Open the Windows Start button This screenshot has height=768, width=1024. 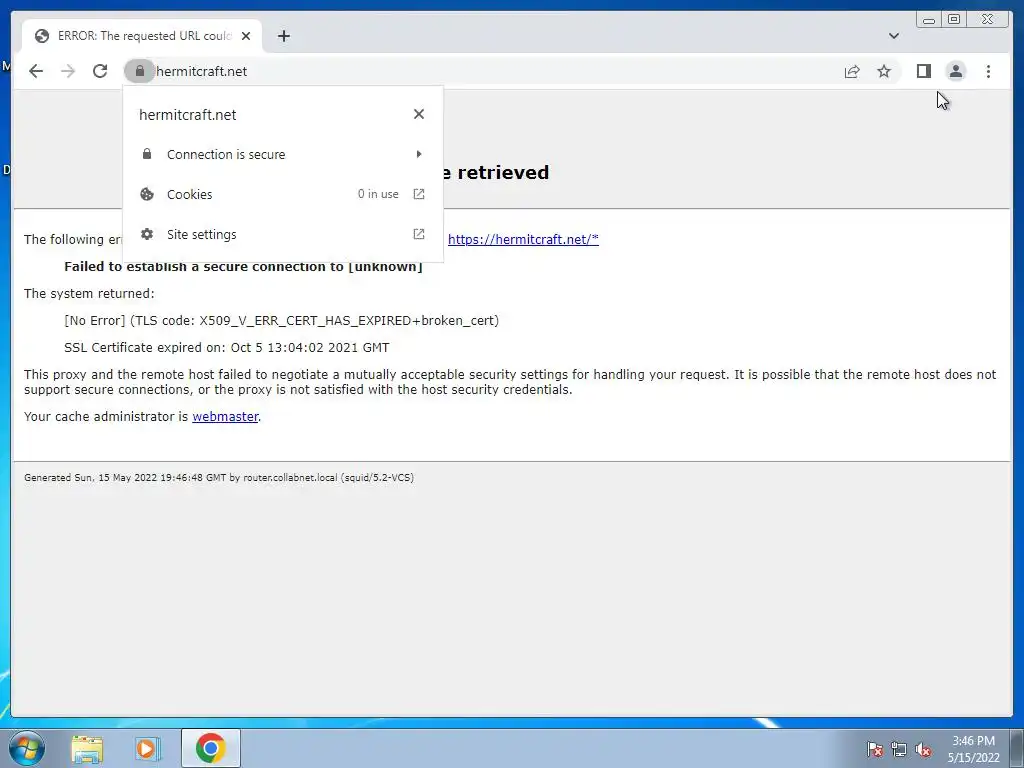pyautogui.click(x=26, y=748)
